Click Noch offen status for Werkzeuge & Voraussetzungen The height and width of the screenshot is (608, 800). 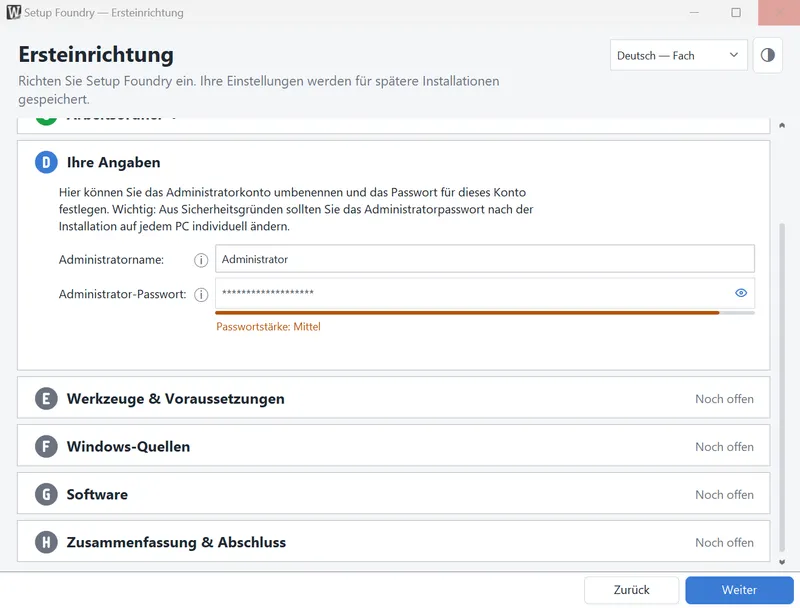coord(724,398)
